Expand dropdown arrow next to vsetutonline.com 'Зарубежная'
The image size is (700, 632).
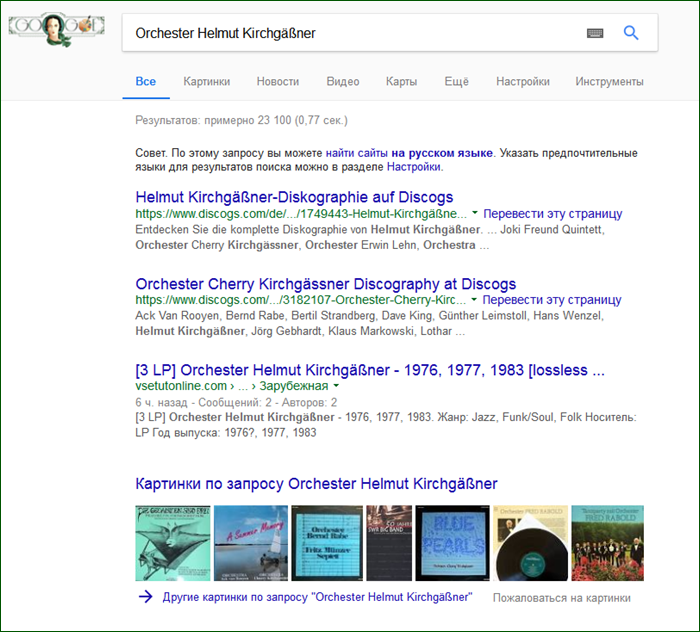[336, 385]
